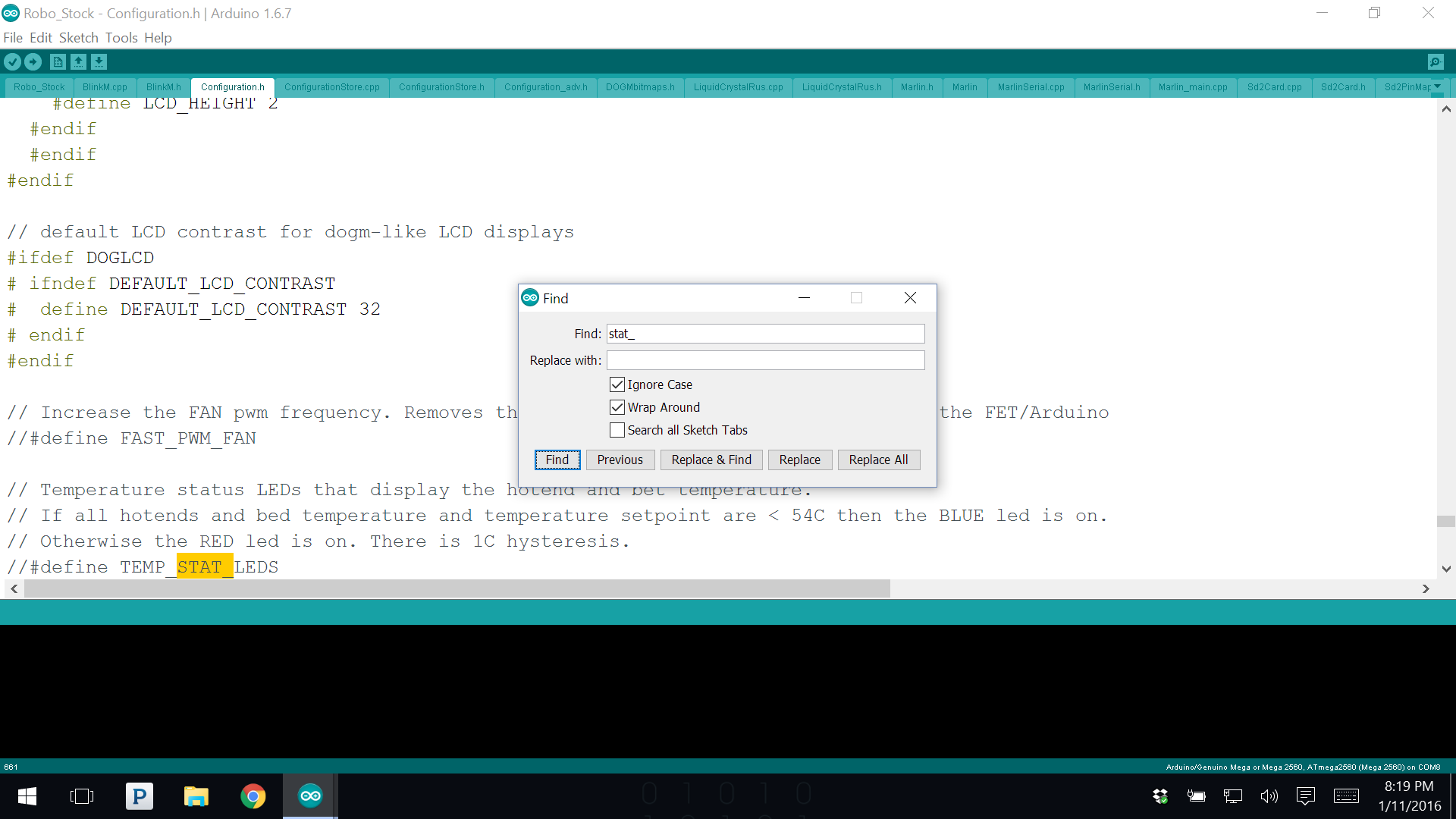Click the Replace All button
1456x819 pixels.
coord(878,459)
